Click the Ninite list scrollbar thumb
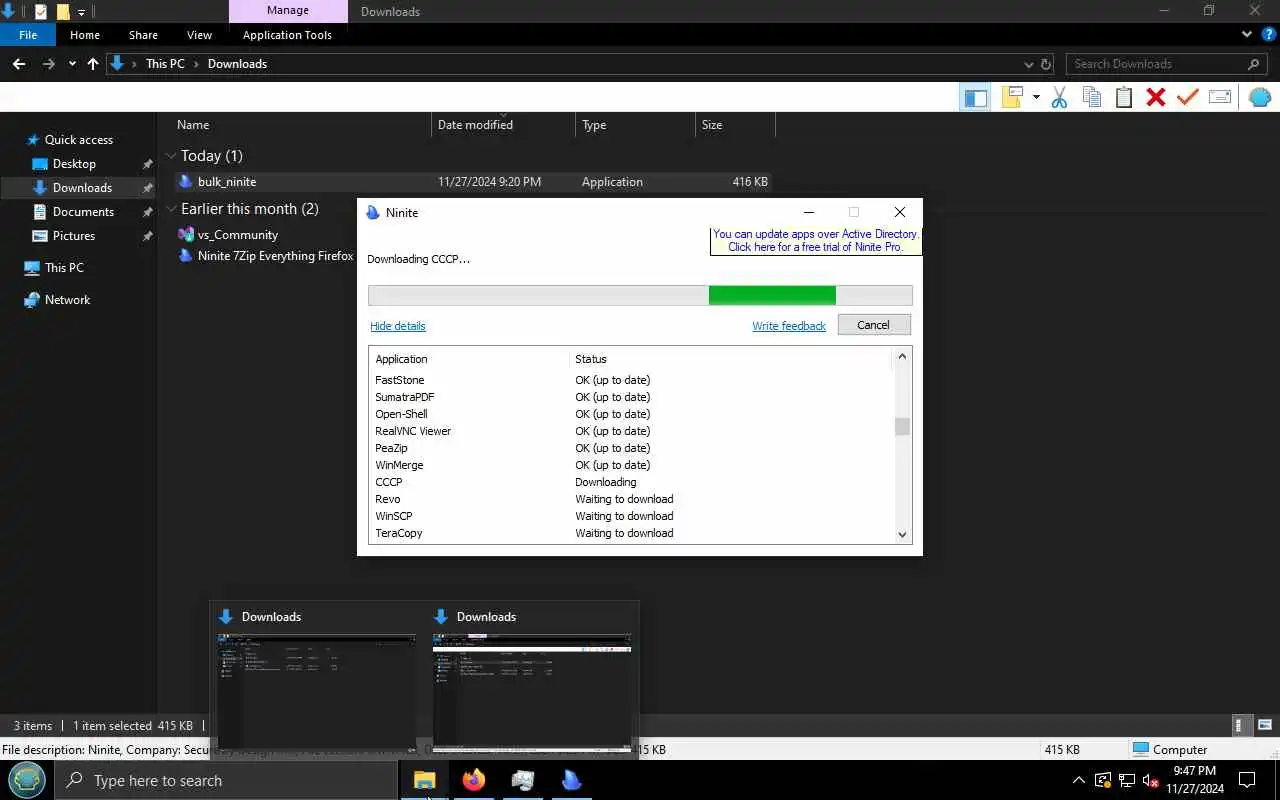This screenshot has height=800, width=1280. [902, 426]
